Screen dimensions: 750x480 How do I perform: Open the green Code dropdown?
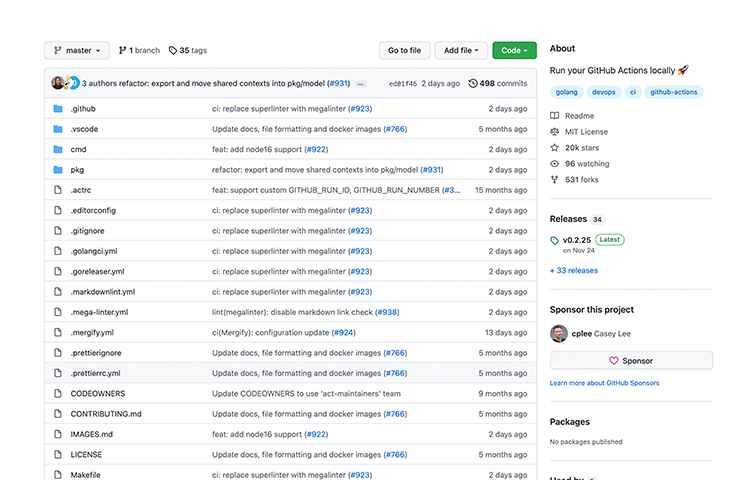(x=514, y=50)
